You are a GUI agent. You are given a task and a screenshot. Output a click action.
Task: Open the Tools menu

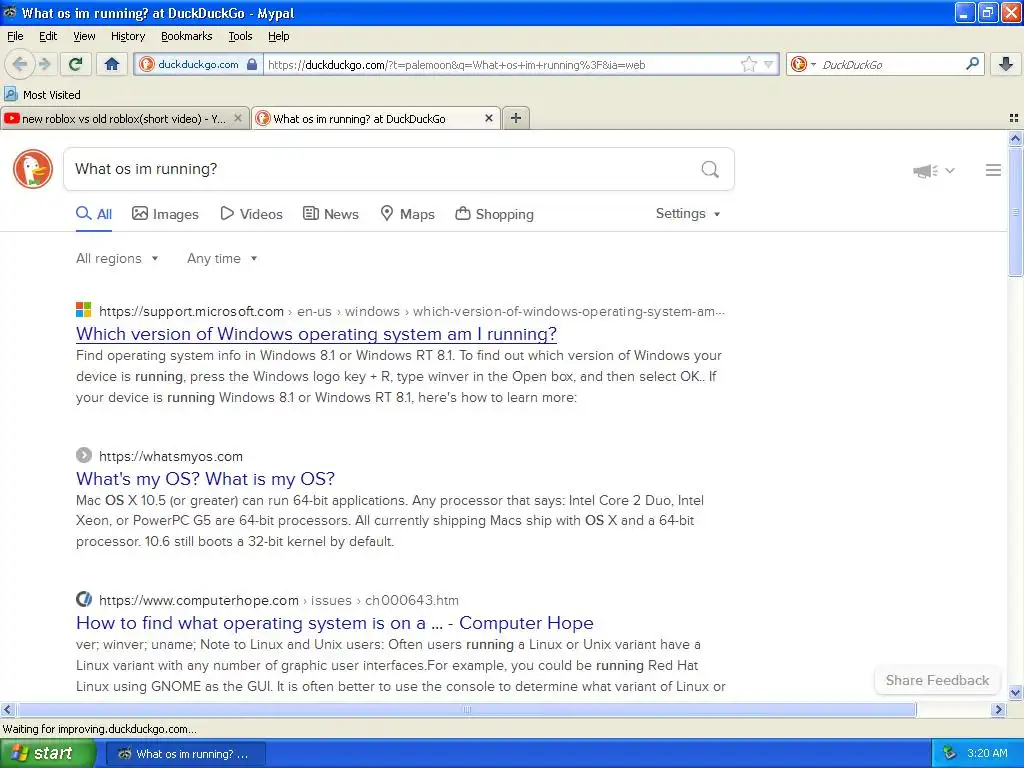(x=240, y=36)
